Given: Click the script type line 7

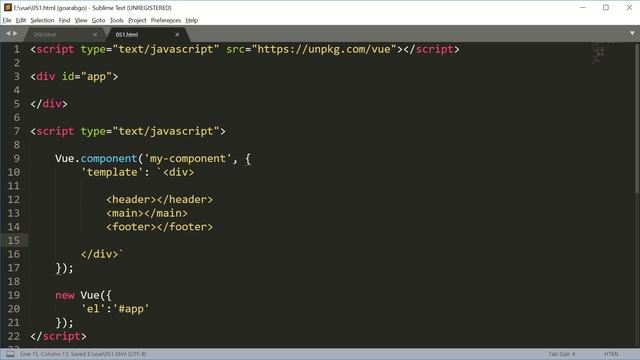Looking at the screenshot, I should (x=128, y=131).
